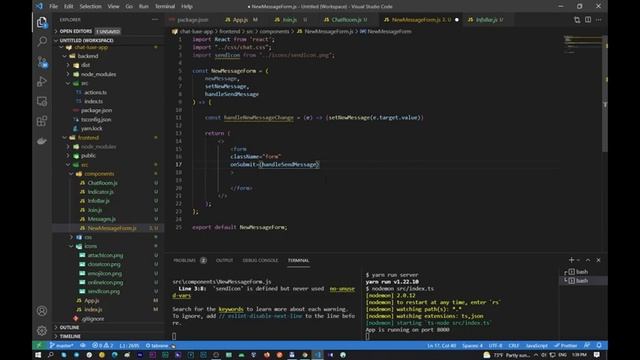This screenshot has width=640, height=360.
Task: Change the JavaScript language mode in status bar
Action: point(536,345)
